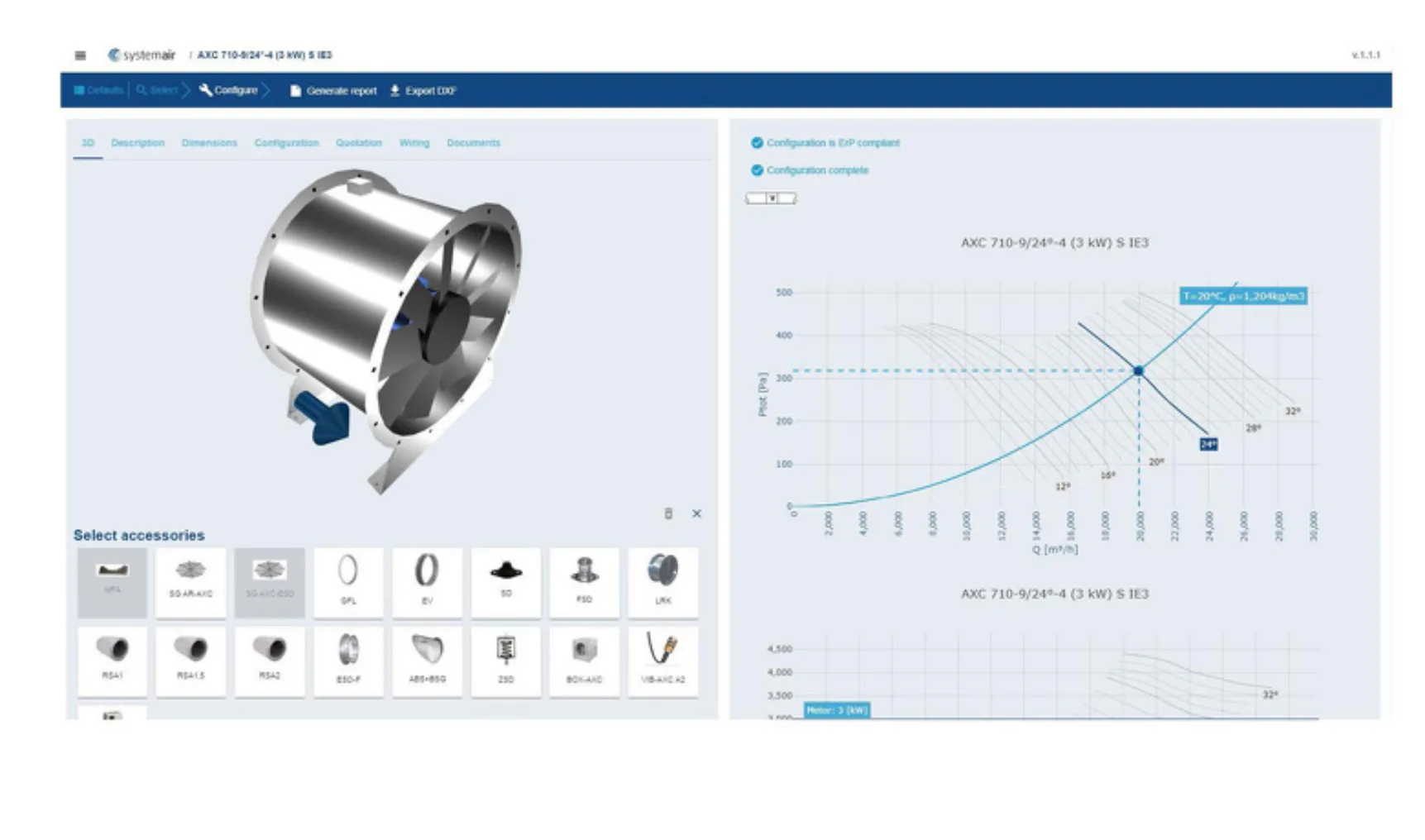1425x840 pixels.
Task: Choose the ZSD spring accessory
Action: 505,661
